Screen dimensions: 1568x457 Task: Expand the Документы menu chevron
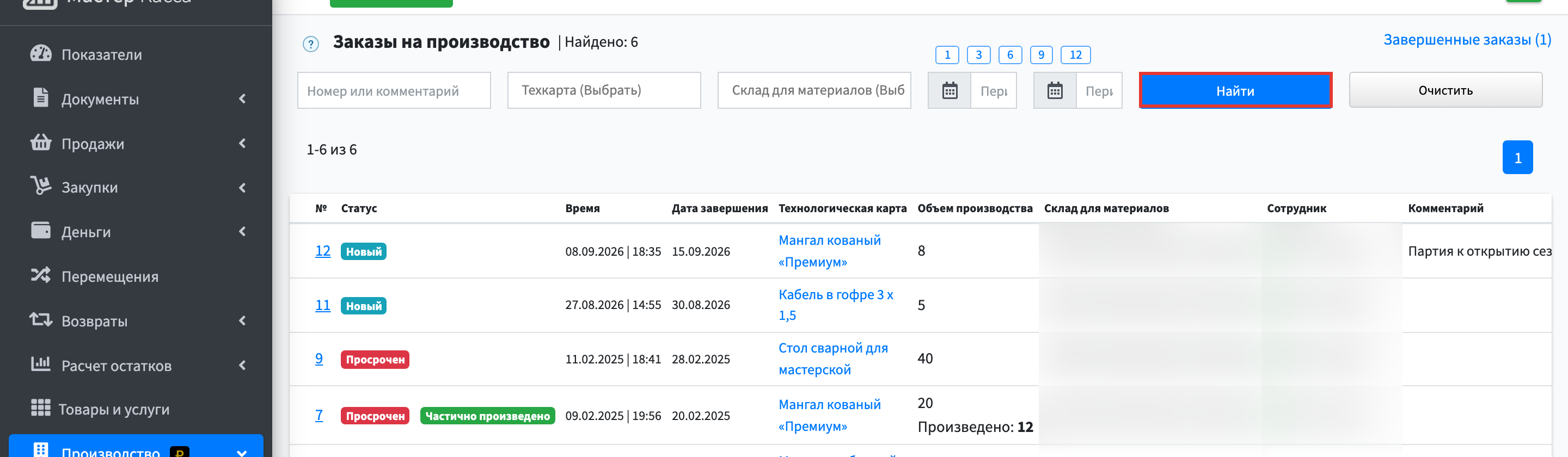242,98
